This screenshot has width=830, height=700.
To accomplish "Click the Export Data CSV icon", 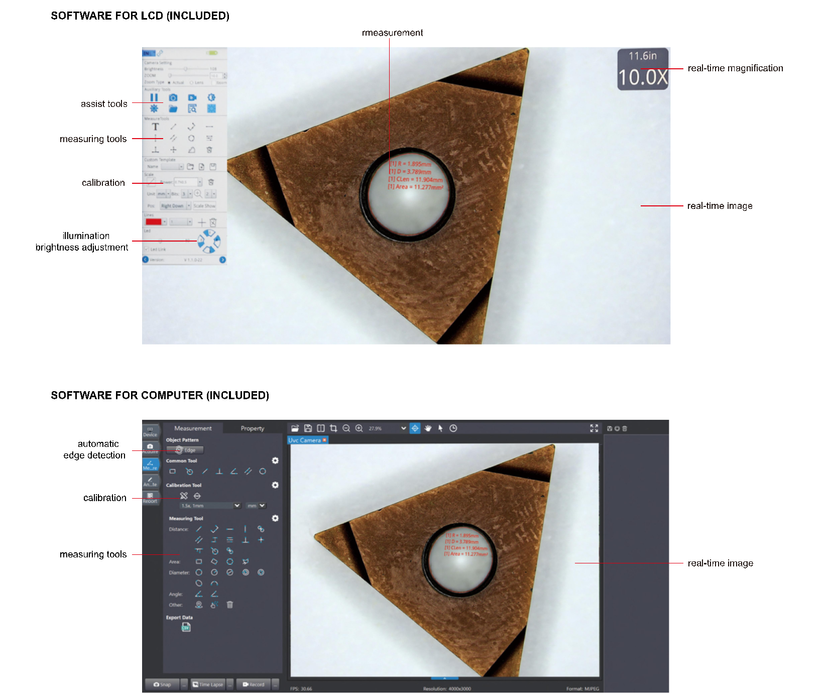I will coord(186,627).
